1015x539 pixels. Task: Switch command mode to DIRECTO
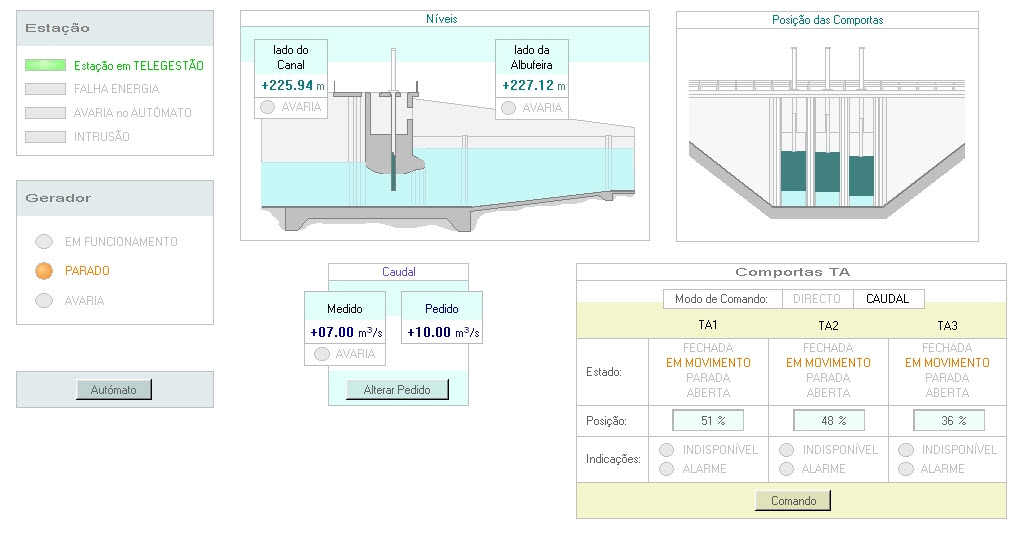point(817,299)
